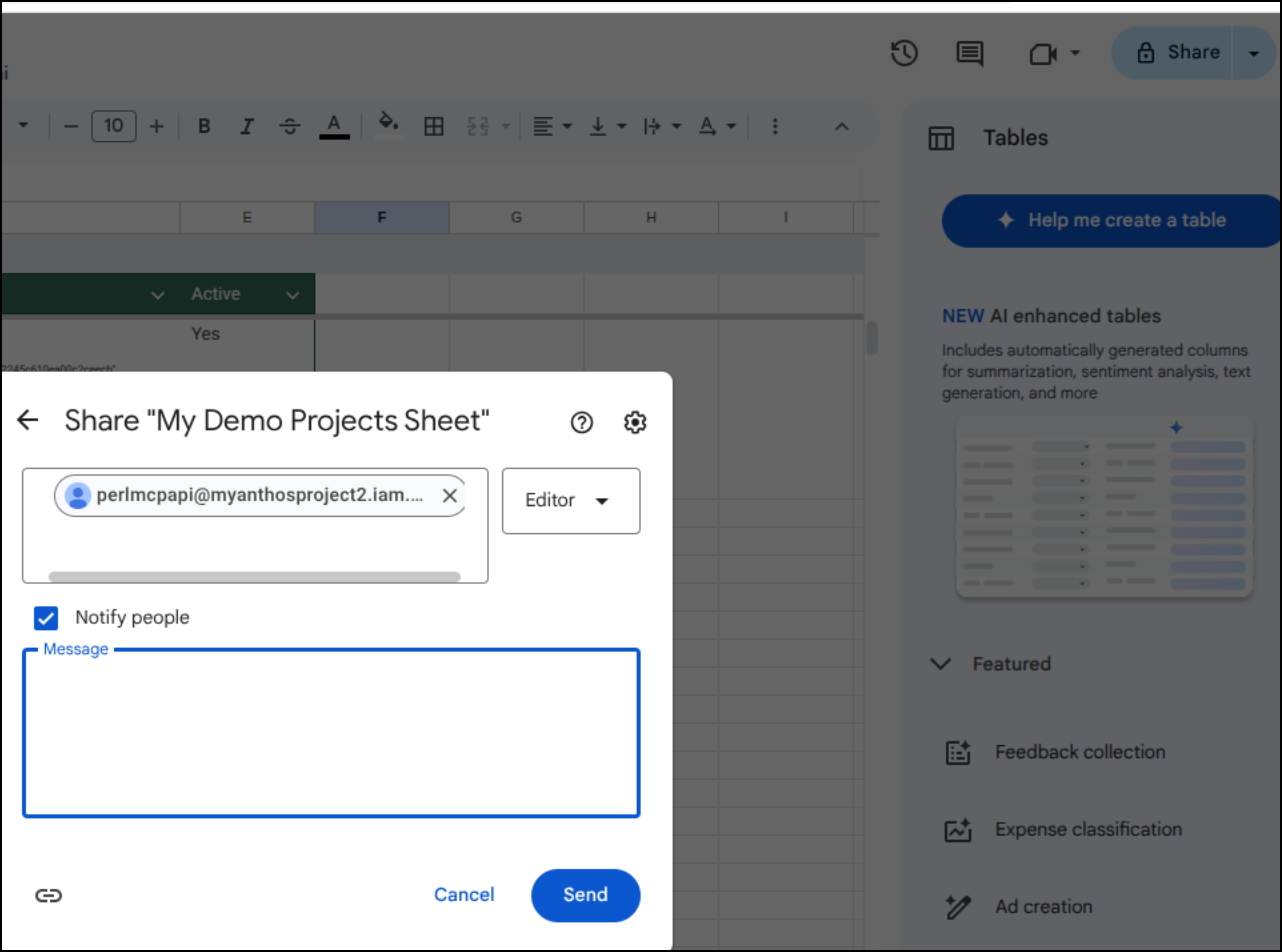
Task: Toggle bold formatting
Action: coord(204,126)
